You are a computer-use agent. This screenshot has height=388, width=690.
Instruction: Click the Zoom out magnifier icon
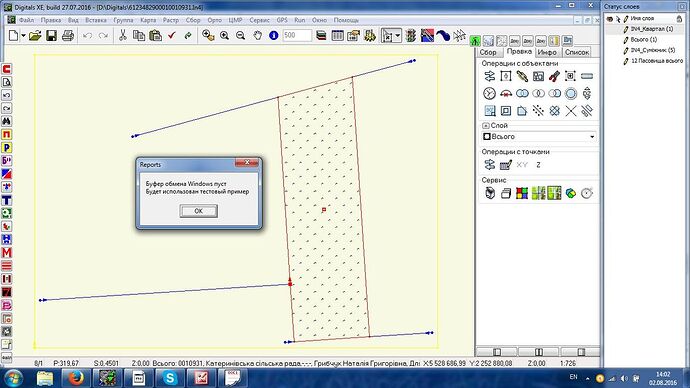point(240,36)
